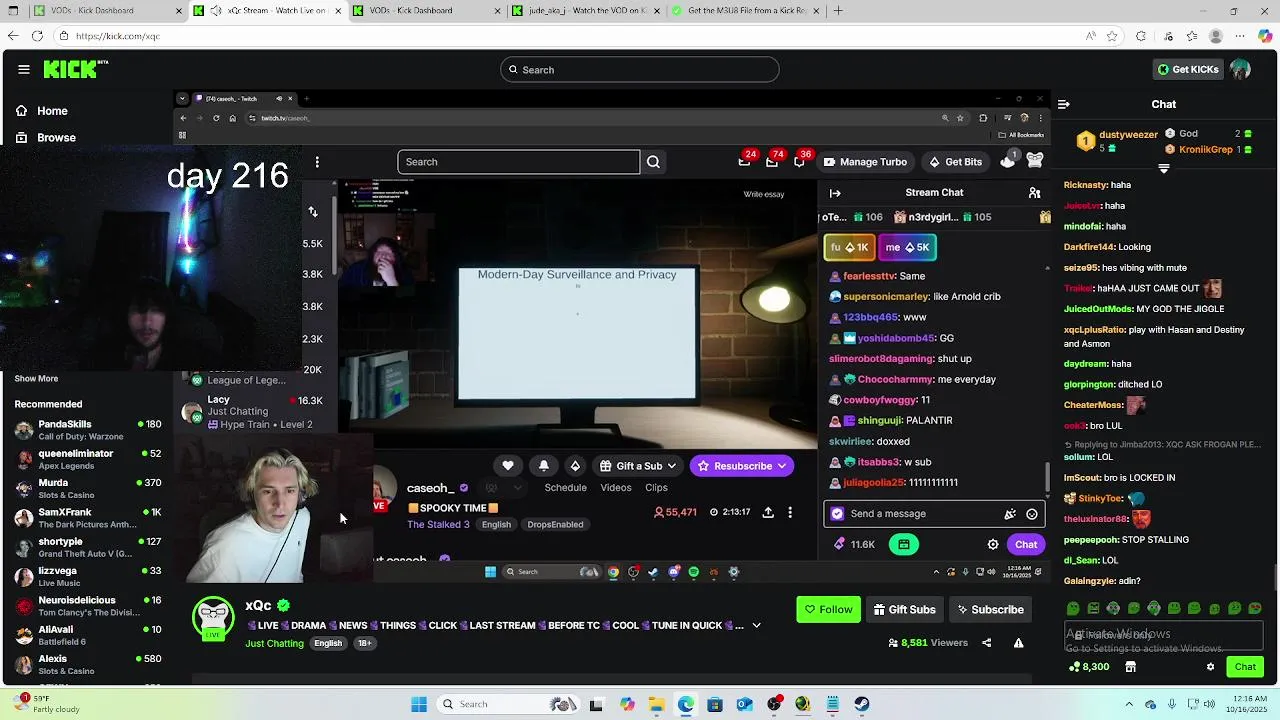Click the Kick search field
The height and width of the screenshot is (720, 1280).
640,70
